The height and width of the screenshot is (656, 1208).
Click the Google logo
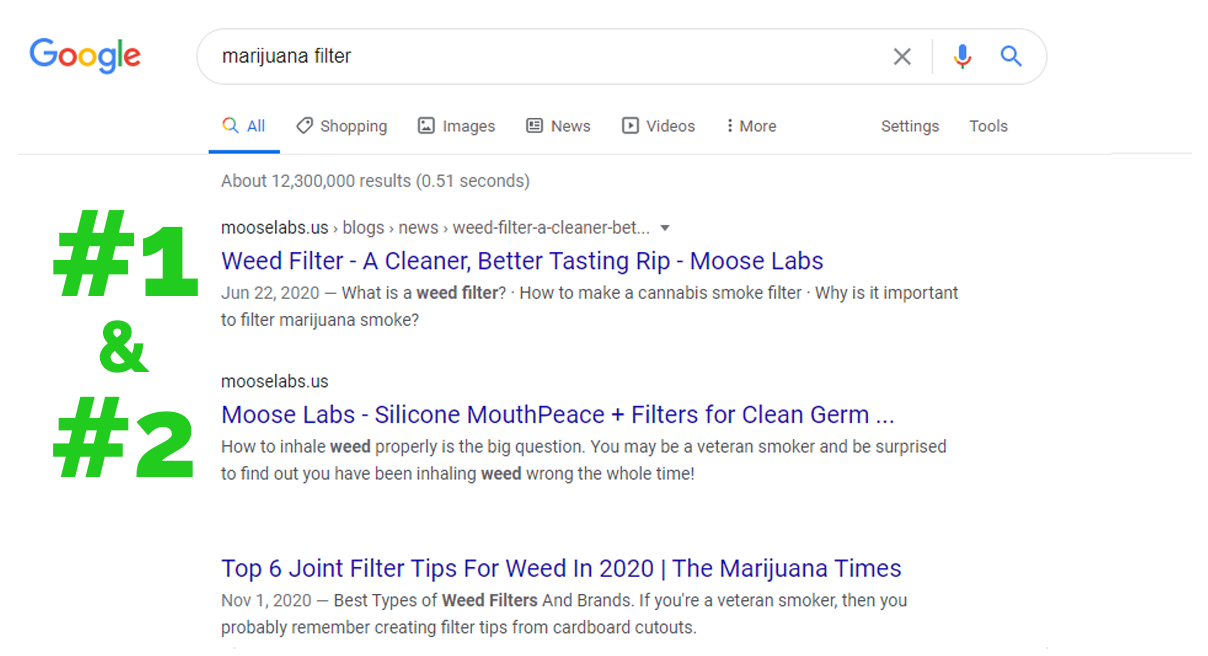(x=85, y=55)
